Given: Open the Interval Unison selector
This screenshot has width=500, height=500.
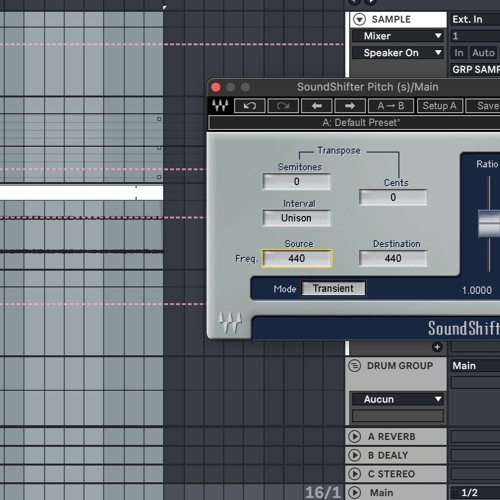Looking at the screenshot, I should tap(297, 218).
